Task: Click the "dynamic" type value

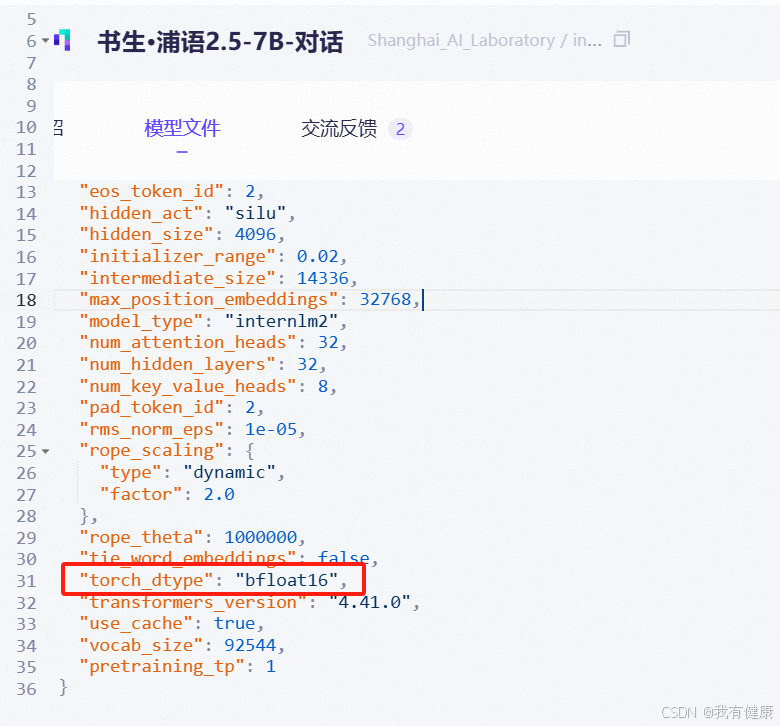Action: click(229, 473)
